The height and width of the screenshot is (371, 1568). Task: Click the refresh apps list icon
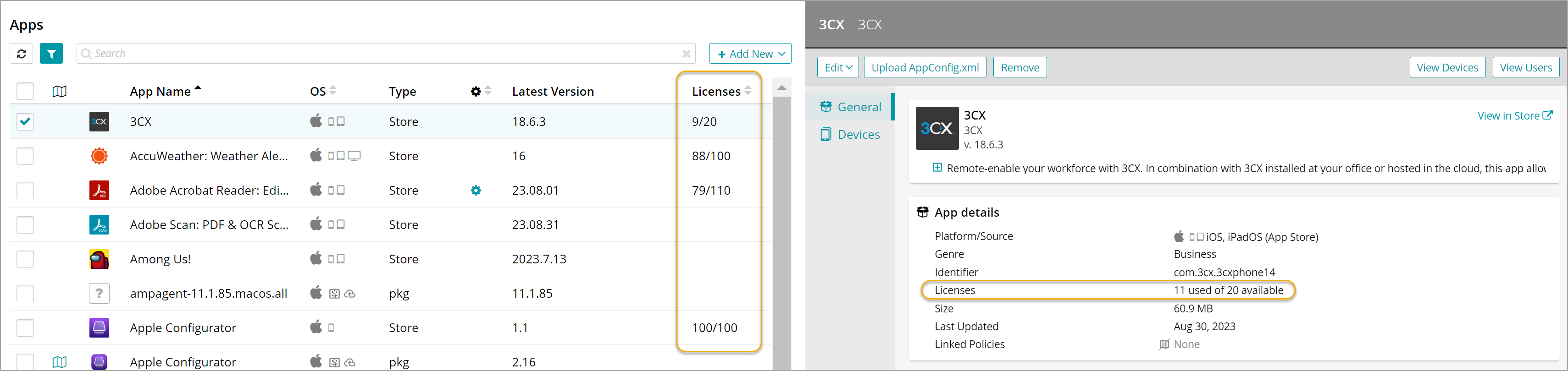[21, 54]
